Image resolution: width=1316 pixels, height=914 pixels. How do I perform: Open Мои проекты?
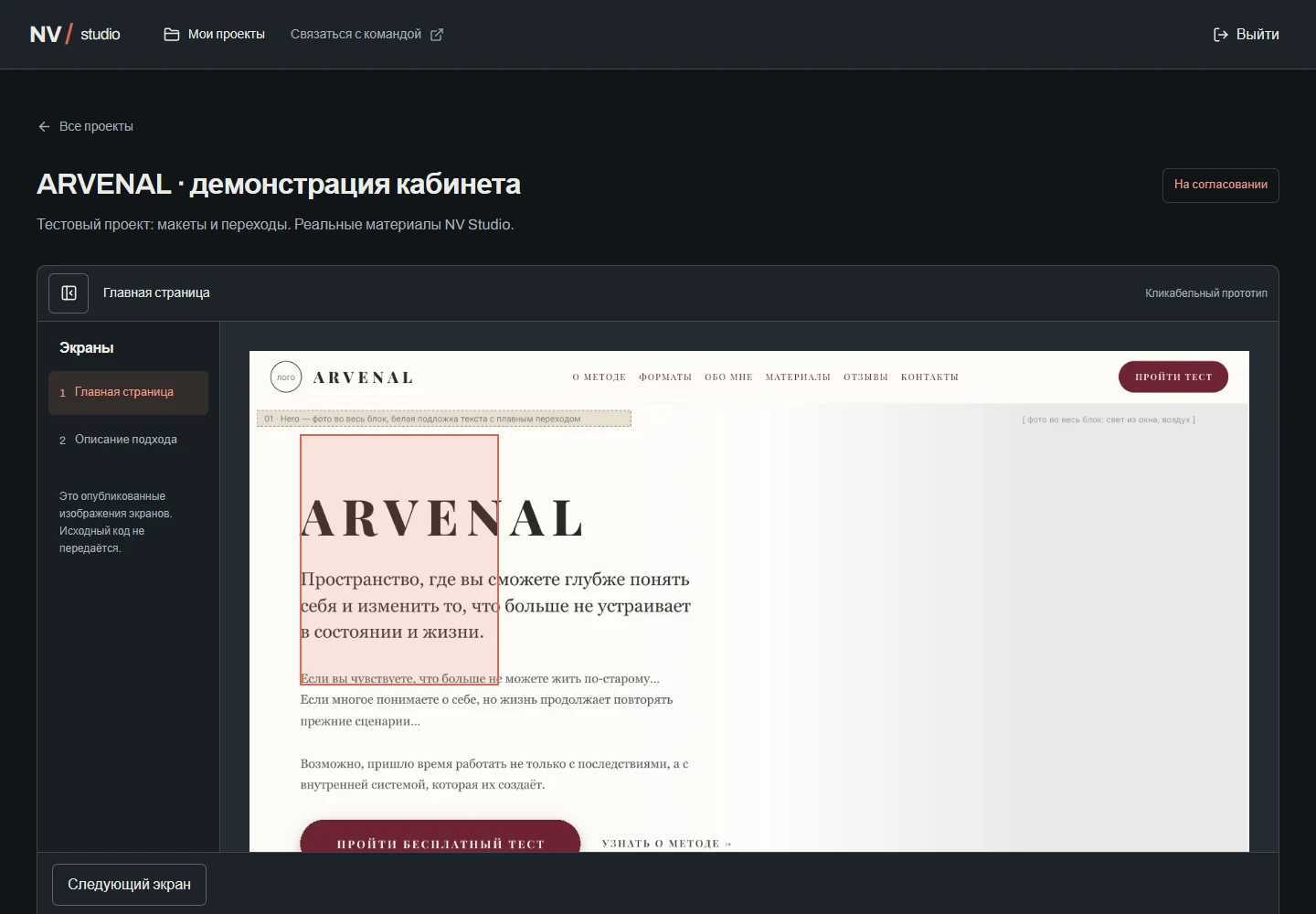[x=215, y=35]
